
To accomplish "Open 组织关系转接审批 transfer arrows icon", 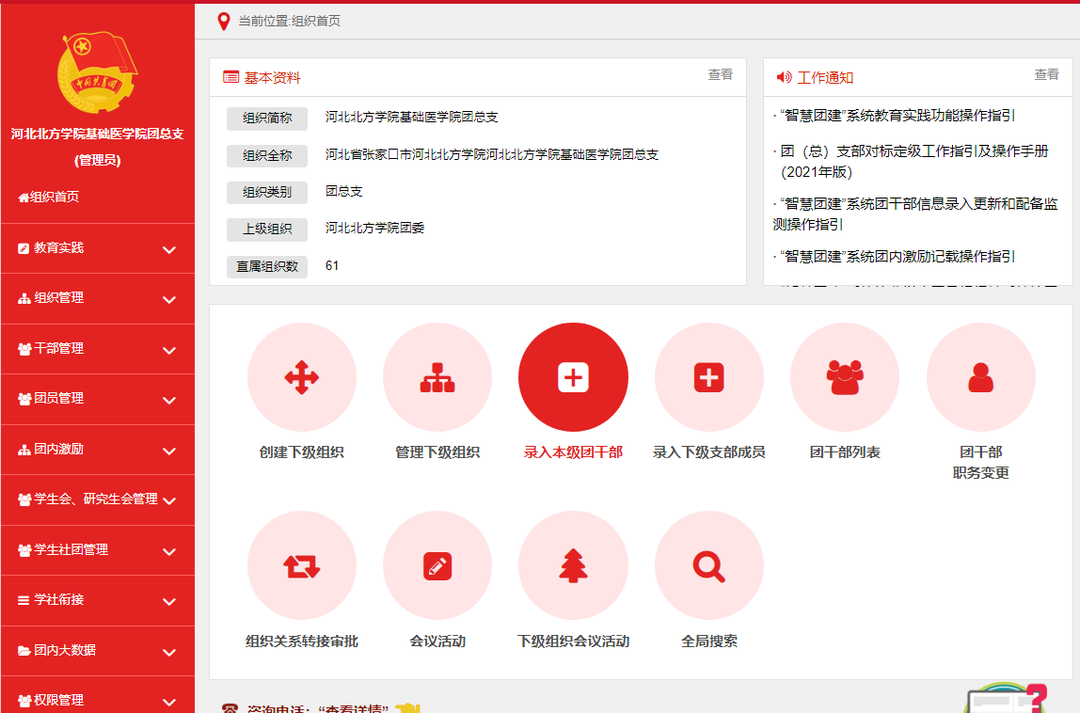I will [x=302, y=566].
